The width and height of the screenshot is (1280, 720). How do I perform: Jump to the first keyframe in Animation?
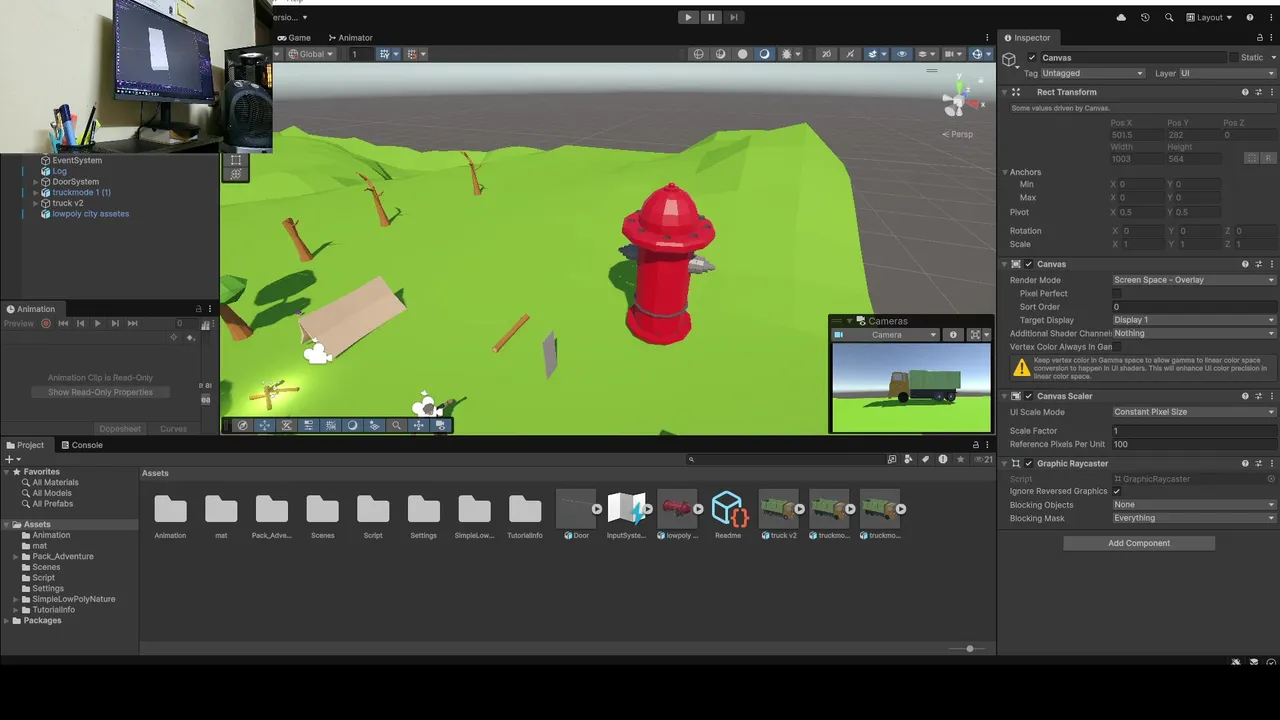click(x=63, y=324)
